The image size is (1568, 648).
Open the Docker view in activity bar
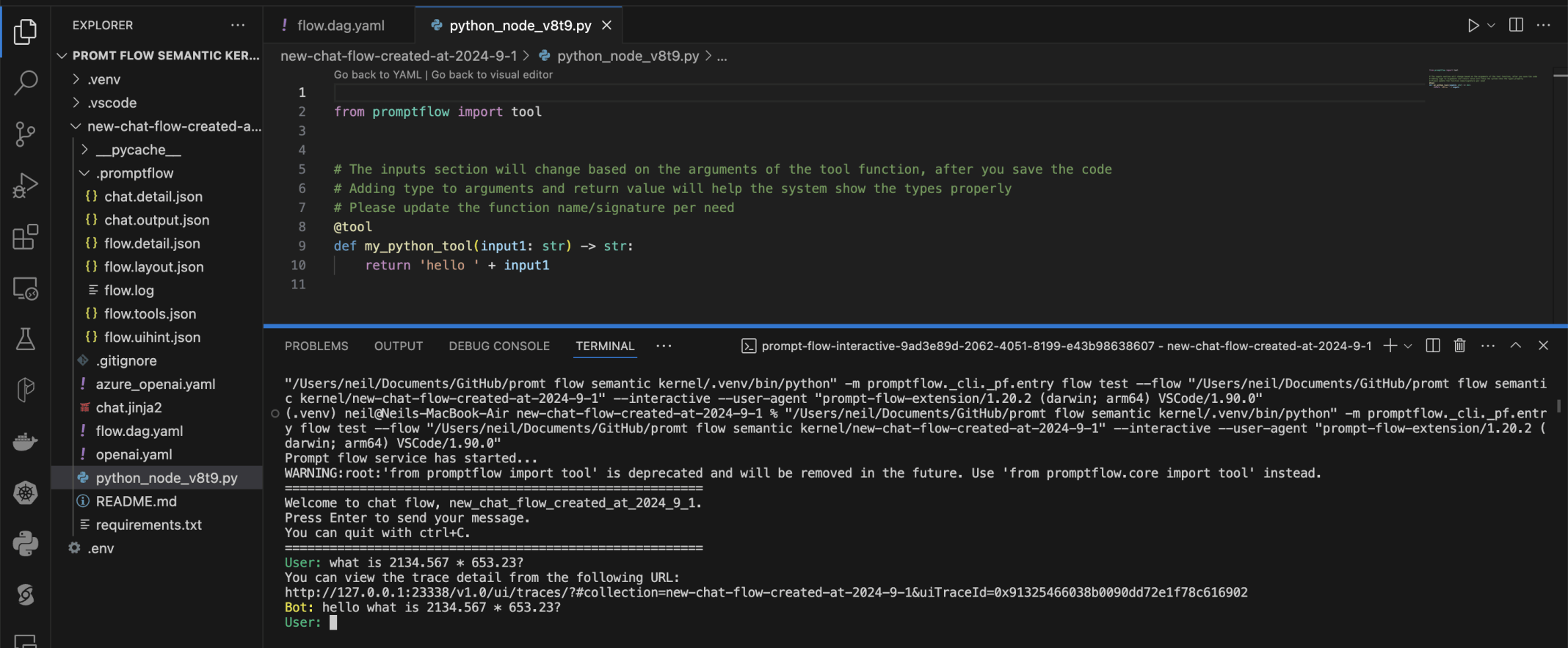coord(26,442)
